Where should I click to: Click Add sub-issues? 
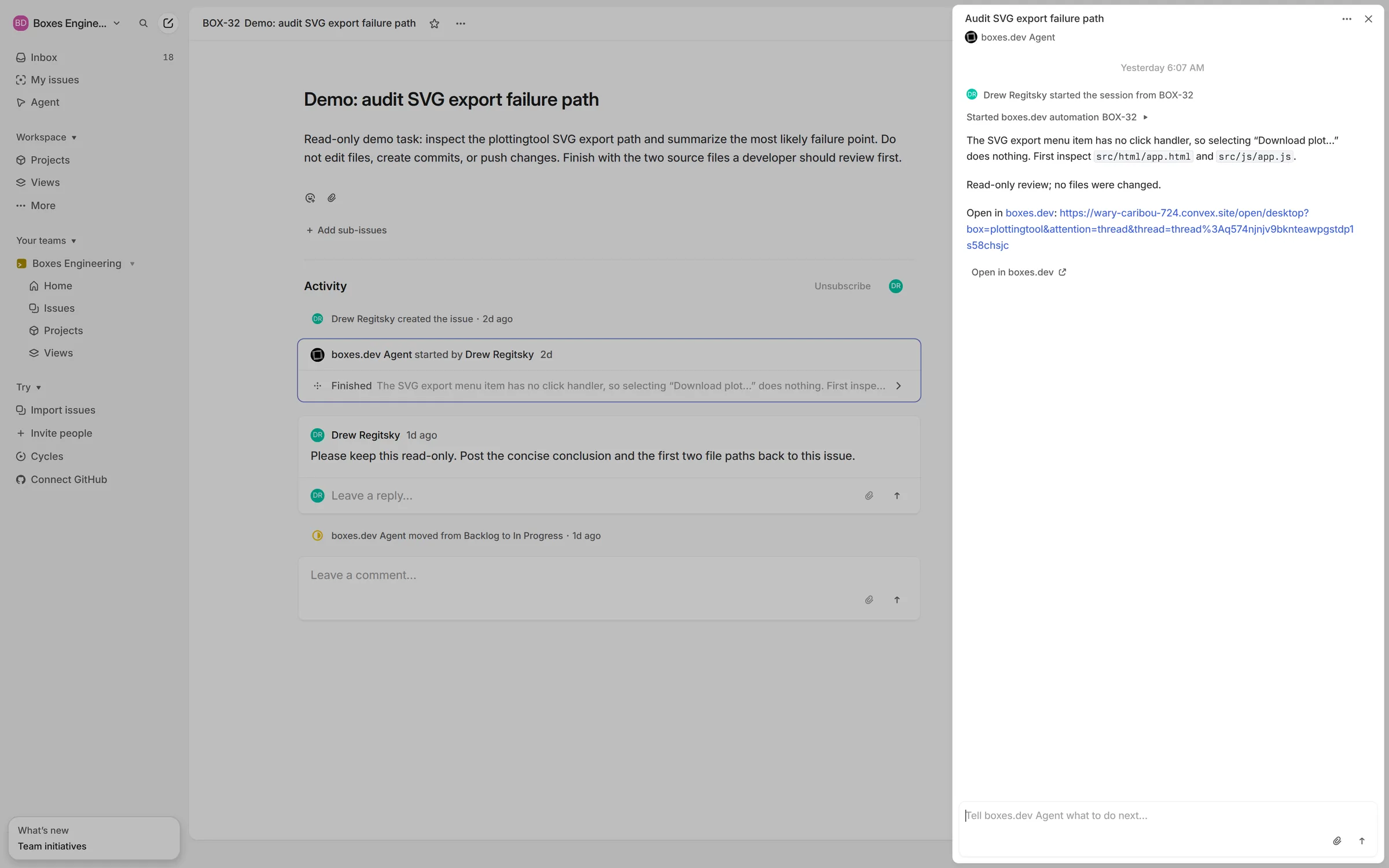coord(346,230)
